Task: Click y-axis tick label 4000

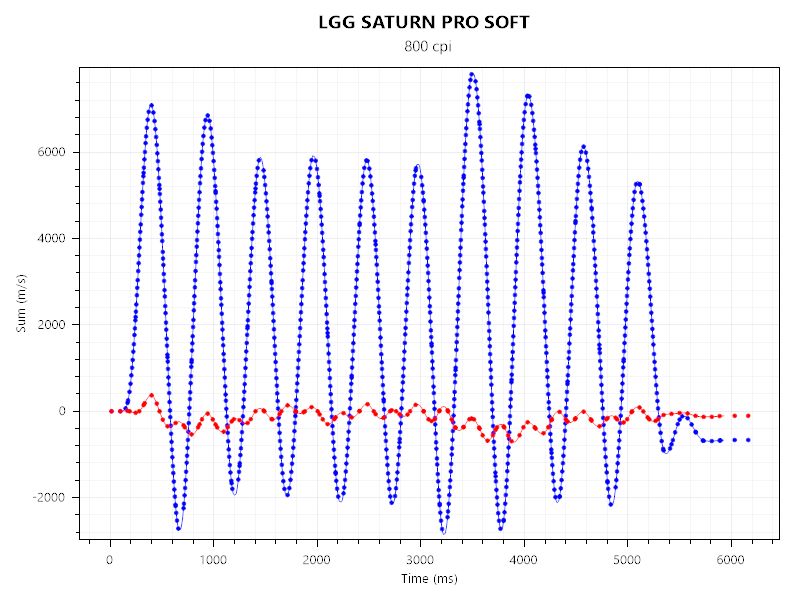Action: point(52,238)
